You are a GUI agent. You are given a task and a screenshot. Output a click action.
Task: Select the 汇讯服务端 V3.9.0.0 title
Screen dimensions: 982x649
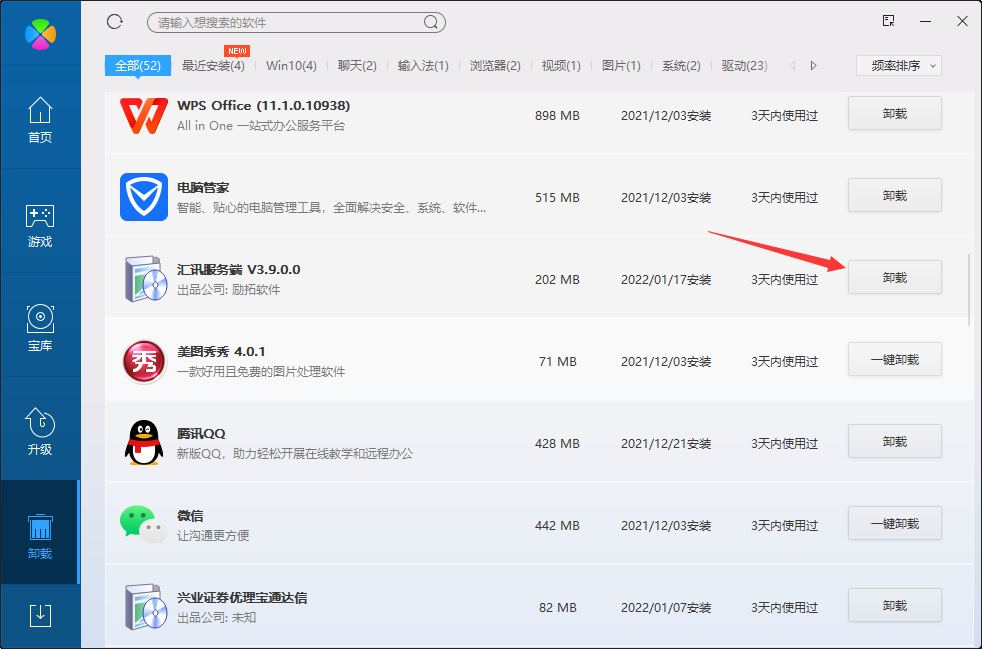239,269
